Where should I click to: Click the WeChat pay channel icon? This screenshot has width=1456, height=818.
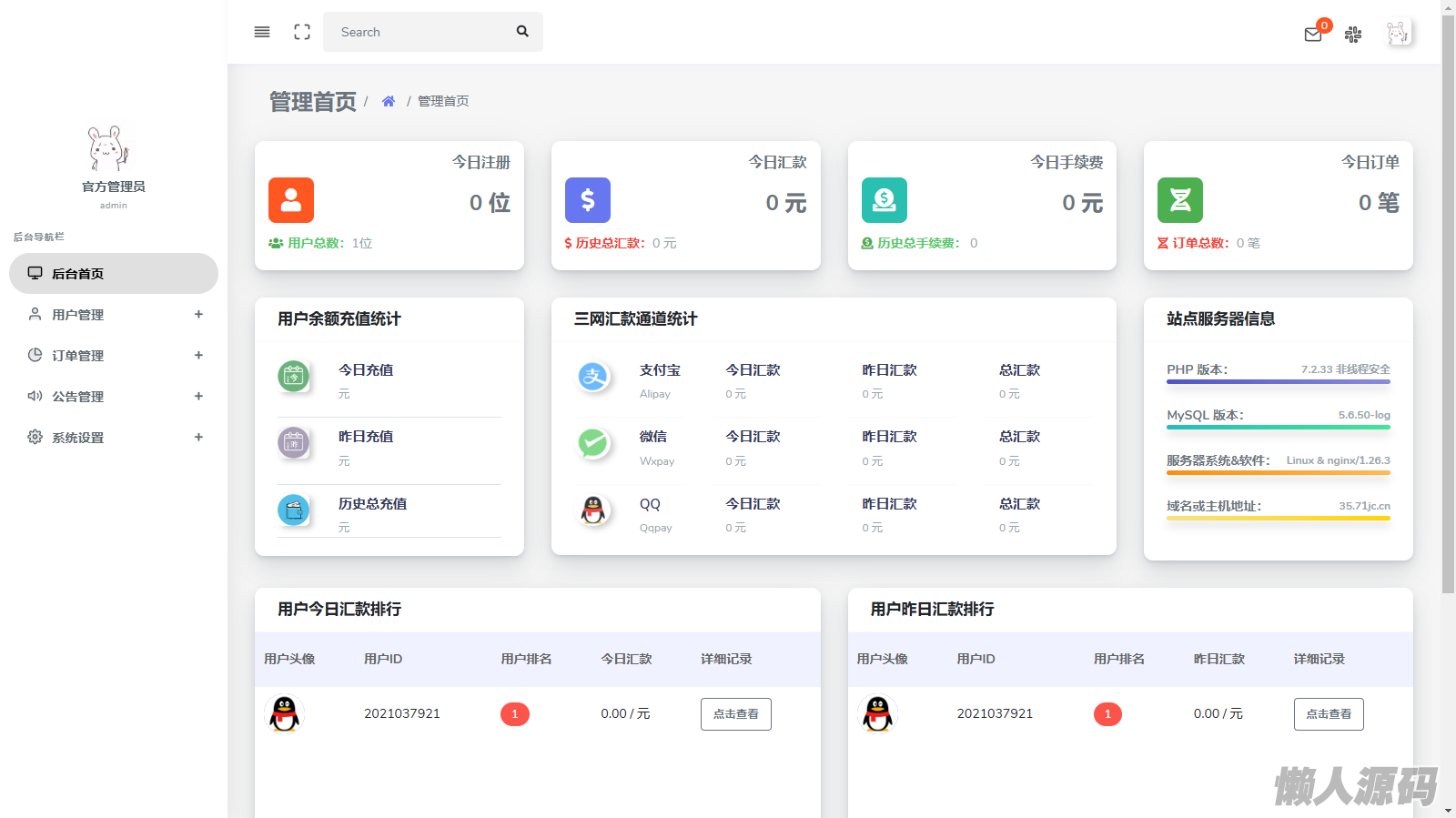593,443
